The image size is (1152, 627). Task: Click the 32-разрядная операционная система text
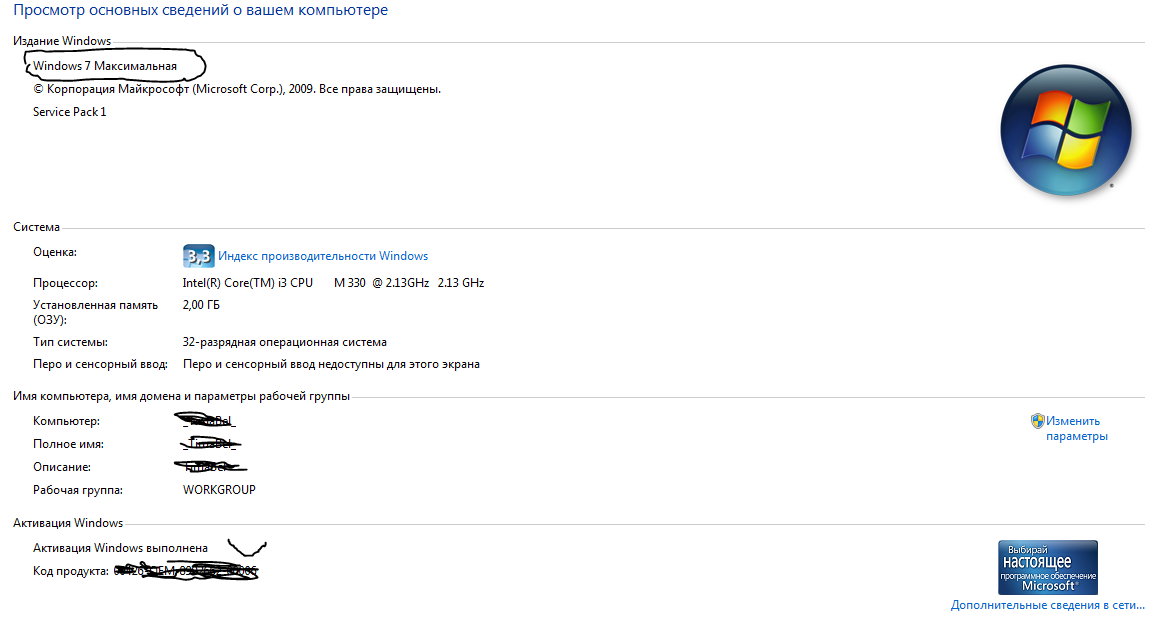coord(284,343)
